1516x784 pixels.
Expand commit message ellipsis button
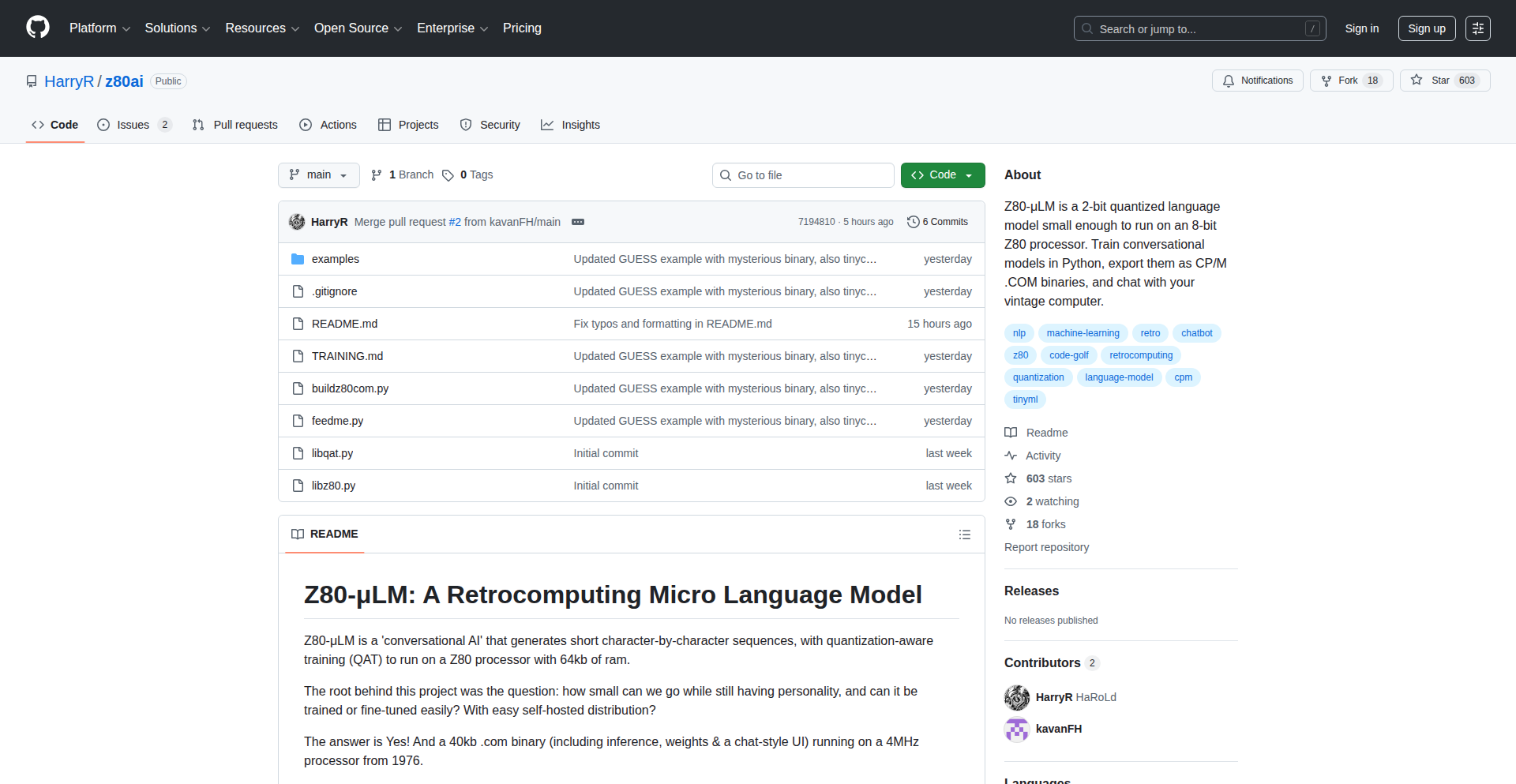(x=578, y=222)
